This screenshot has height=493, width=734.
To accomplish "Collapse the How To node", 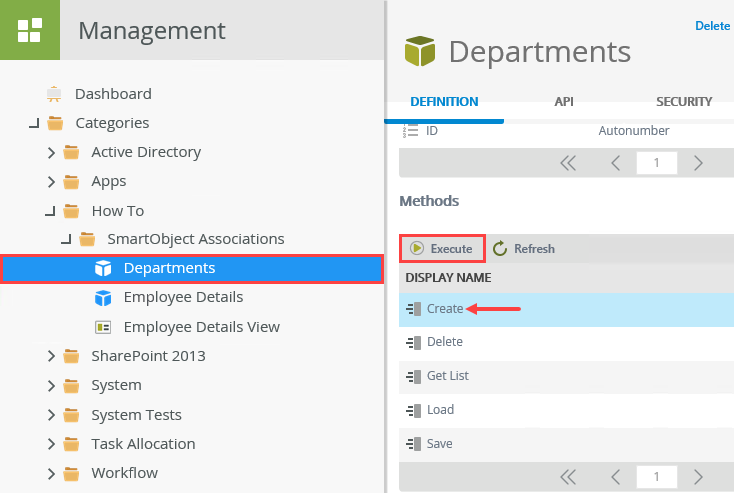I will click(x=50, y=212).
